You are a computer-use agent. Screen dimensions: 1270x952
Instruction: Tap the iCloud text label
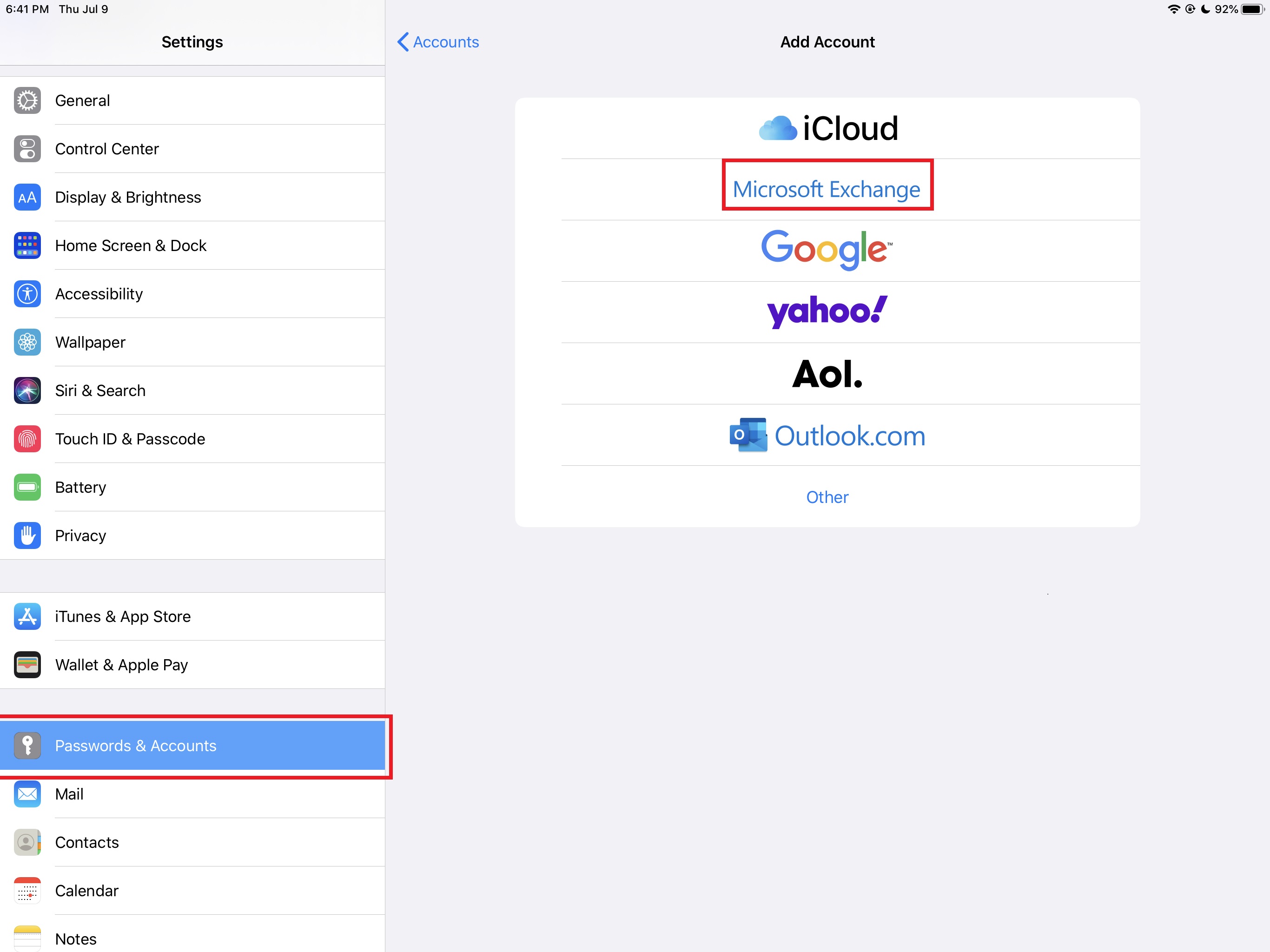[x=850, y=128]
